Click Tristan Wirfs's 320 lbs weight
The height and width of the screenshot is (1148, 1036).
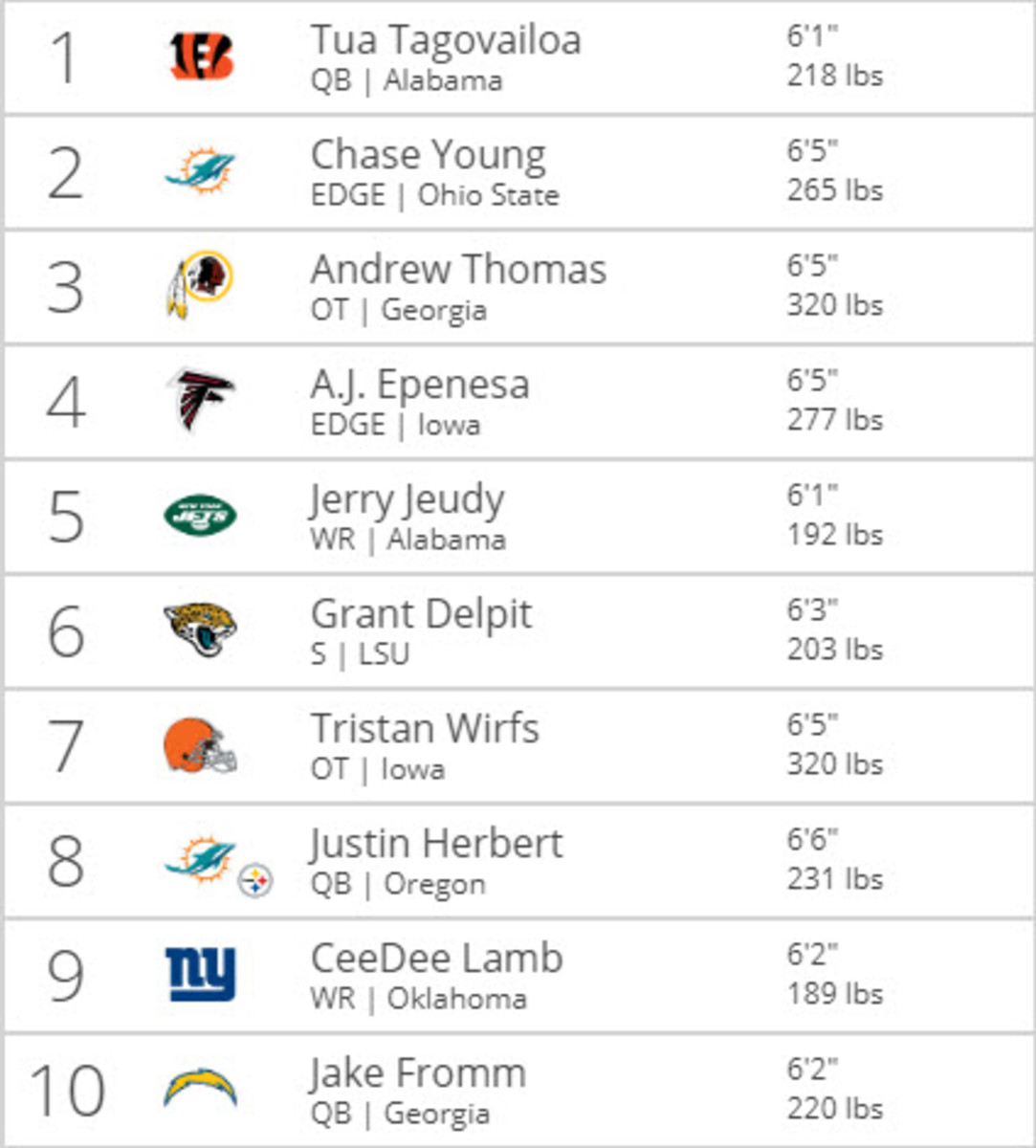(834, 764)
